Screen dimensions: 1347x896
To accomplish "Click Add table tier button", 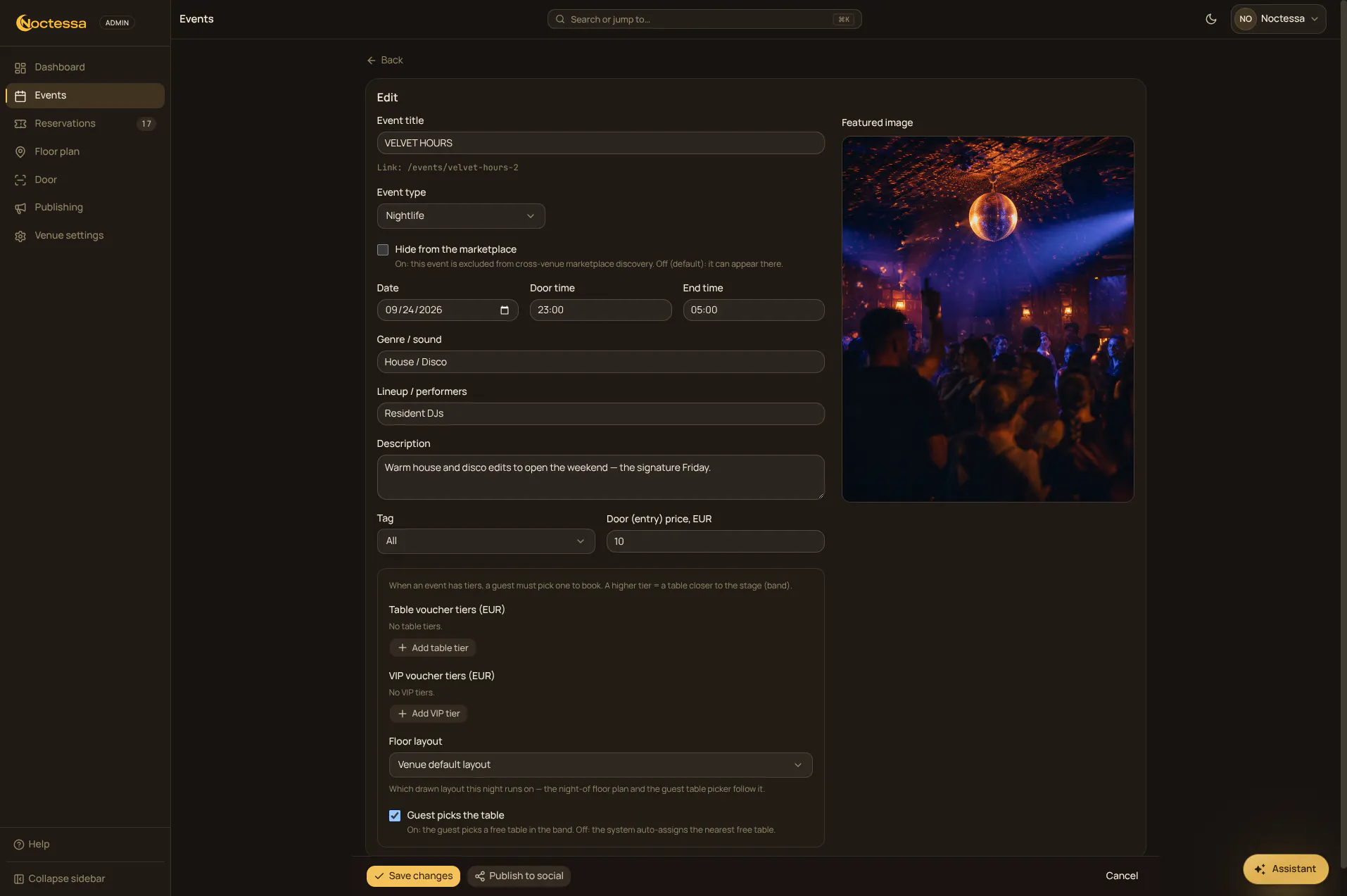I will pyautogui.click(x=433, y=648).
